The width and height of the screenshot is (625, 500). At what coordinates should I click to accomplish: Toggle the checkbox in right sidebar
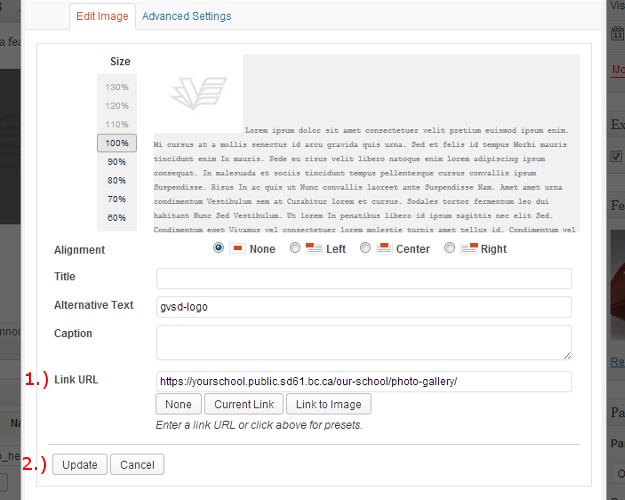[x=616, y=156]
